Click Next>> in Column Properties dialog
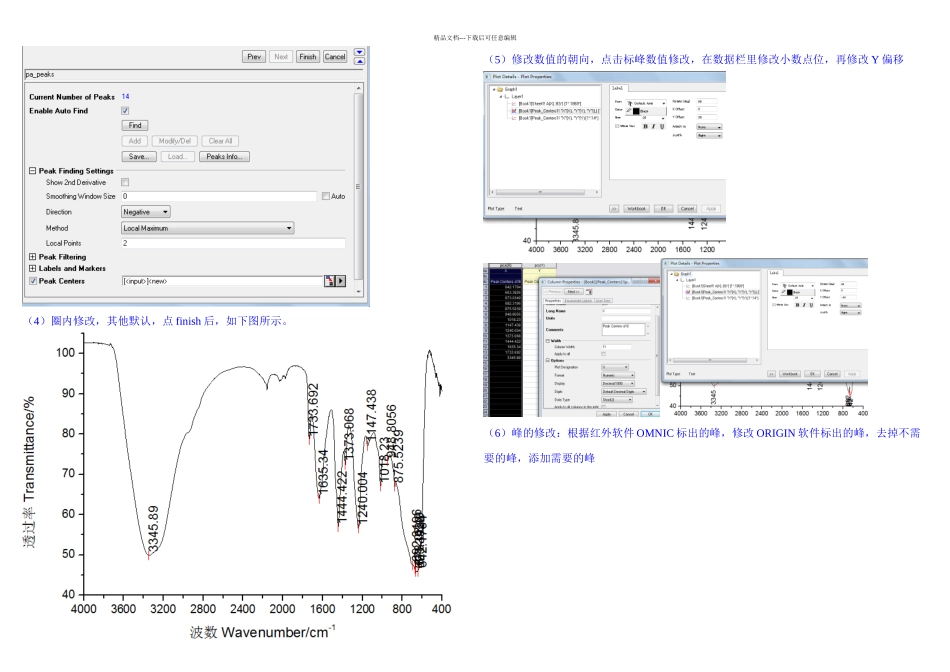 (574, 291)
